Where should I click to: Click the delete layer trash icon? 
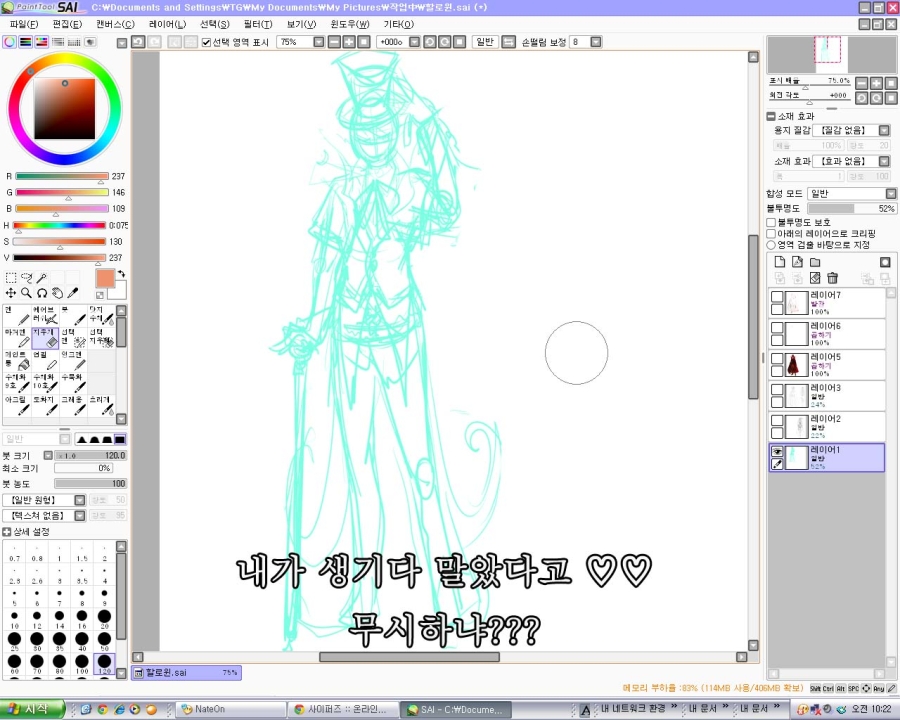(x=832, y=277)
